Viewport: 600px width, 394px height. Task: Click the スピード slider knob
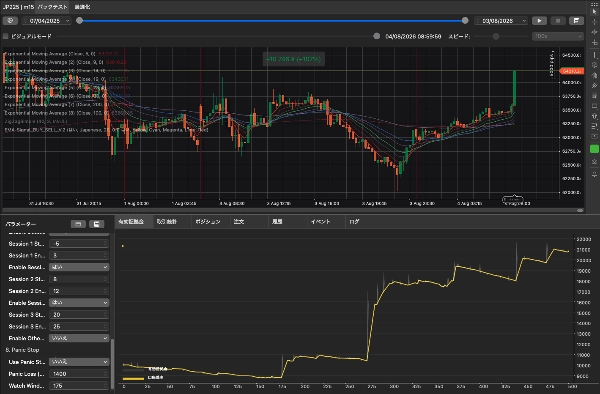496,36
